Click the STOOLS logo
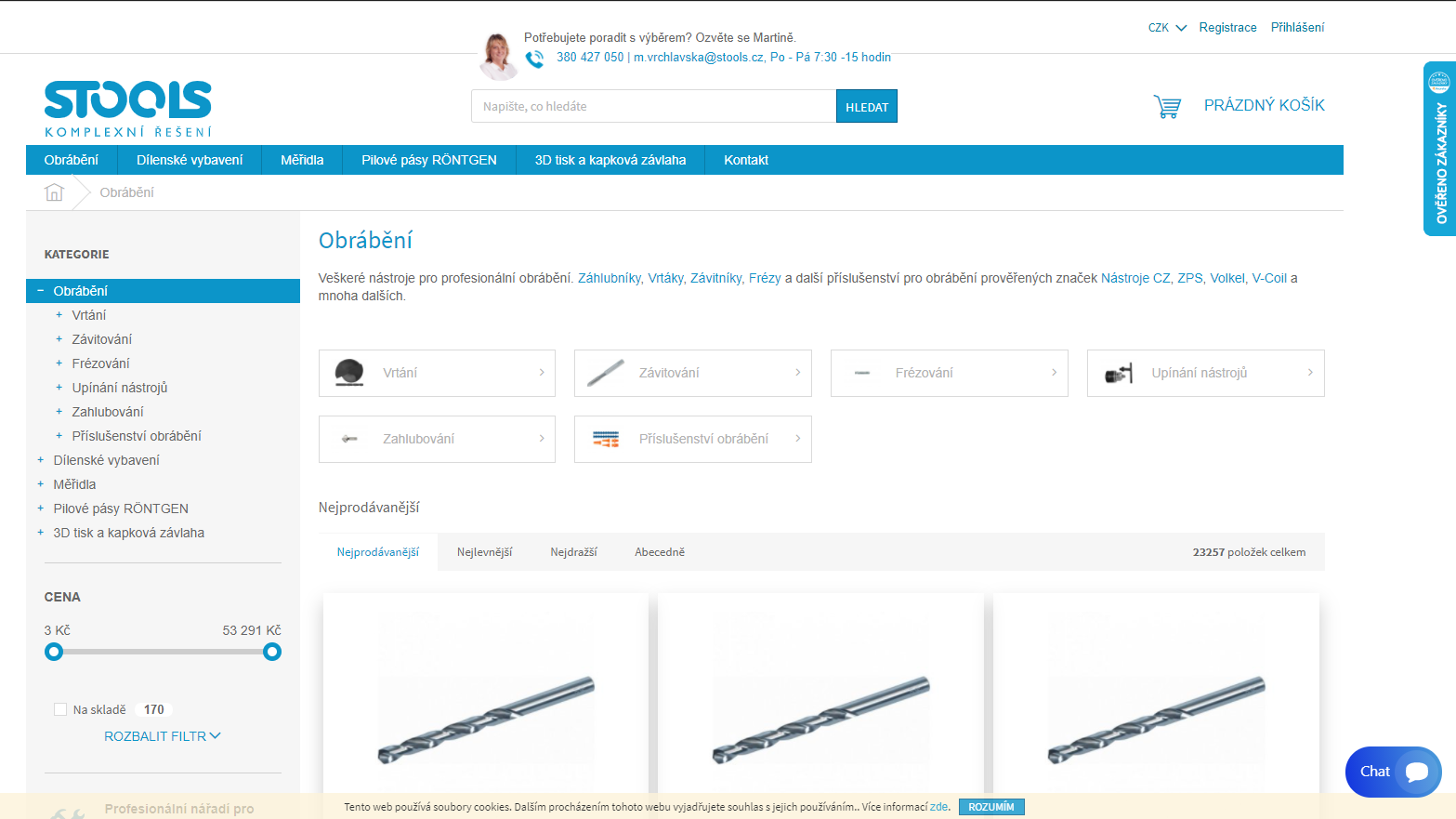 [128, 110]
